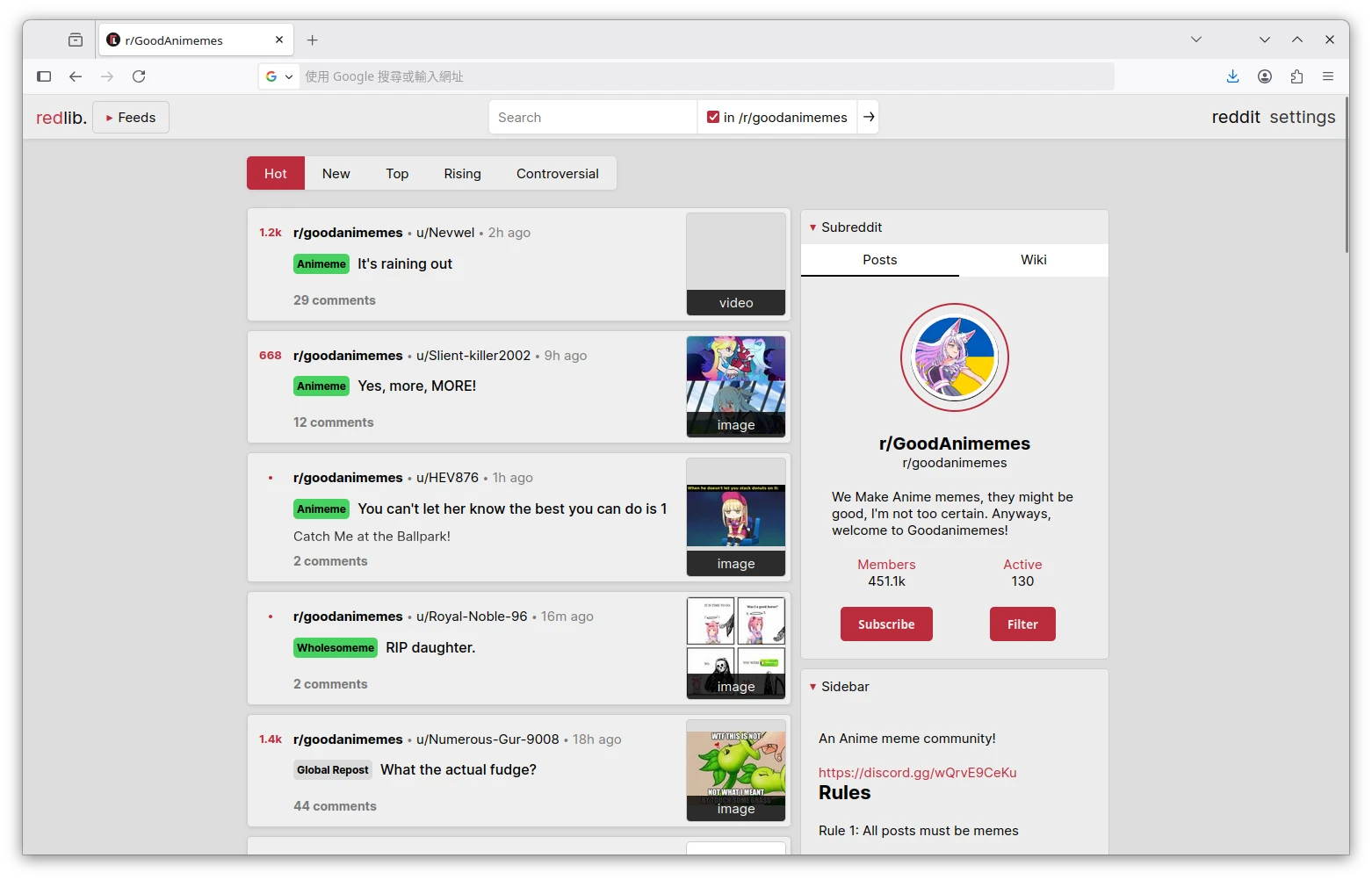Open the Wiki tab in Subreddit panel

pyautogui.click(x=1034, y=260)
